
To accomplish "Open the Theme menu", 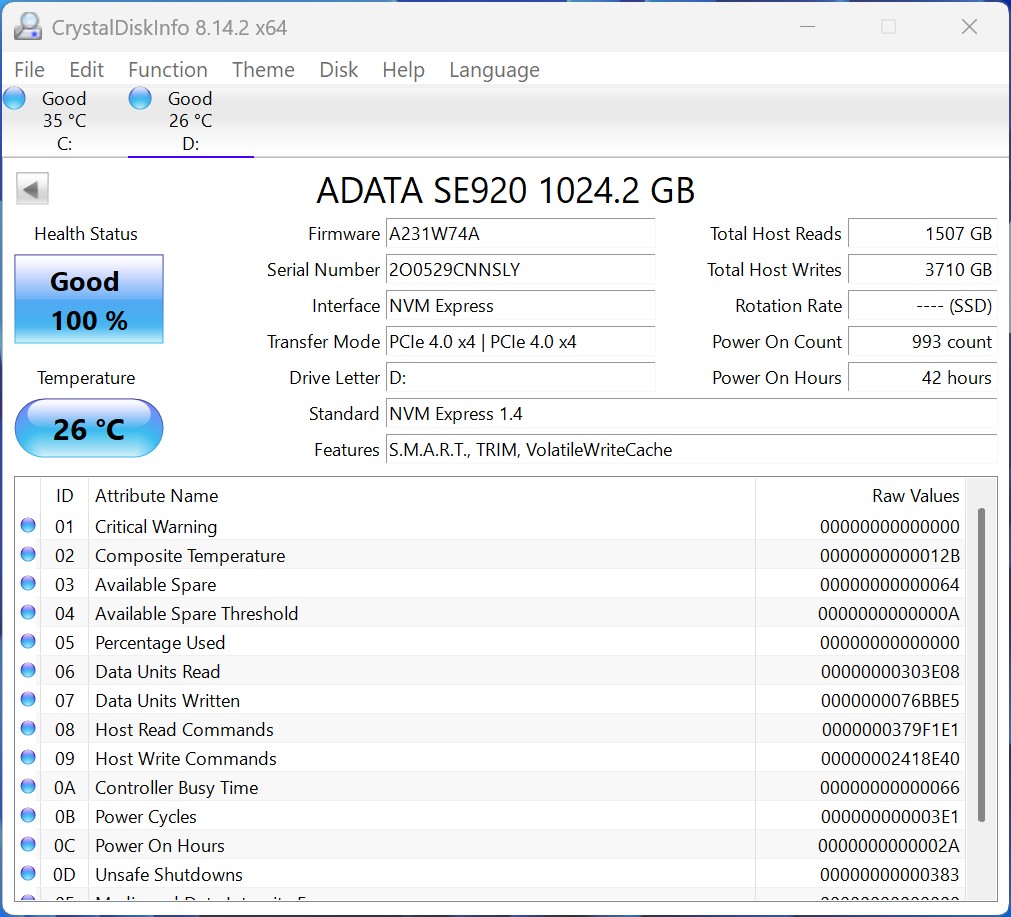I will 263,70.
